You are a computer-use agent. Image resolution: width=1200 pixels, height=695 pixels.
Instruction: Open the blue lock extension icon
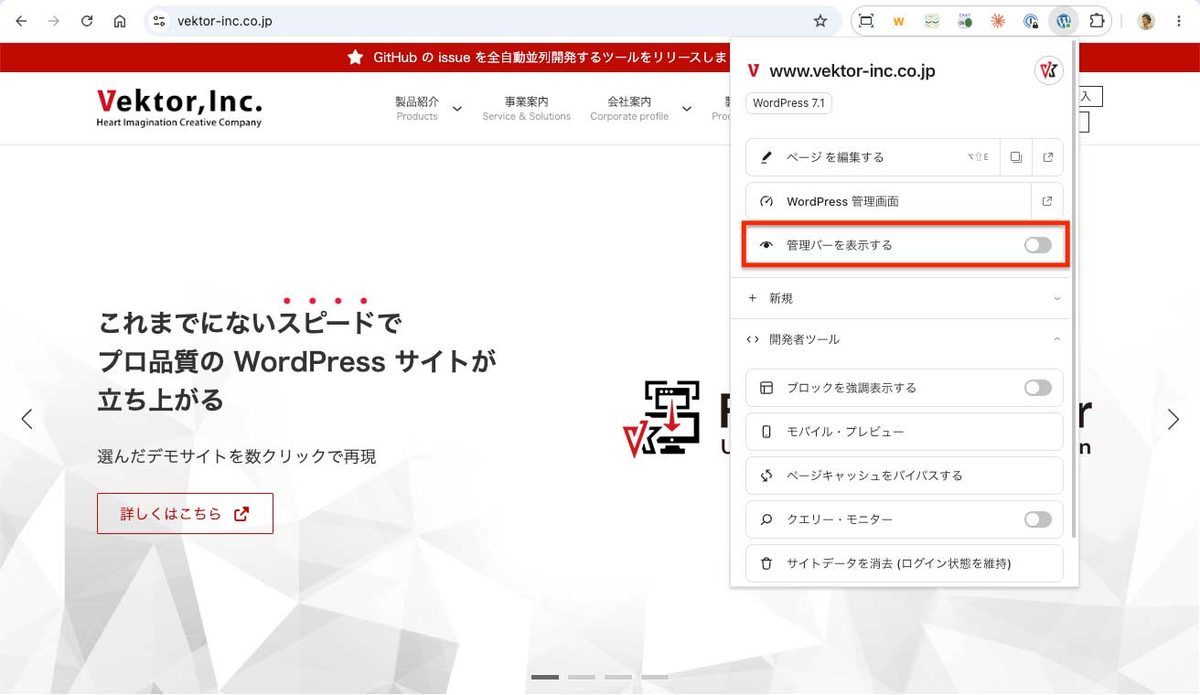pos(1031,21)
